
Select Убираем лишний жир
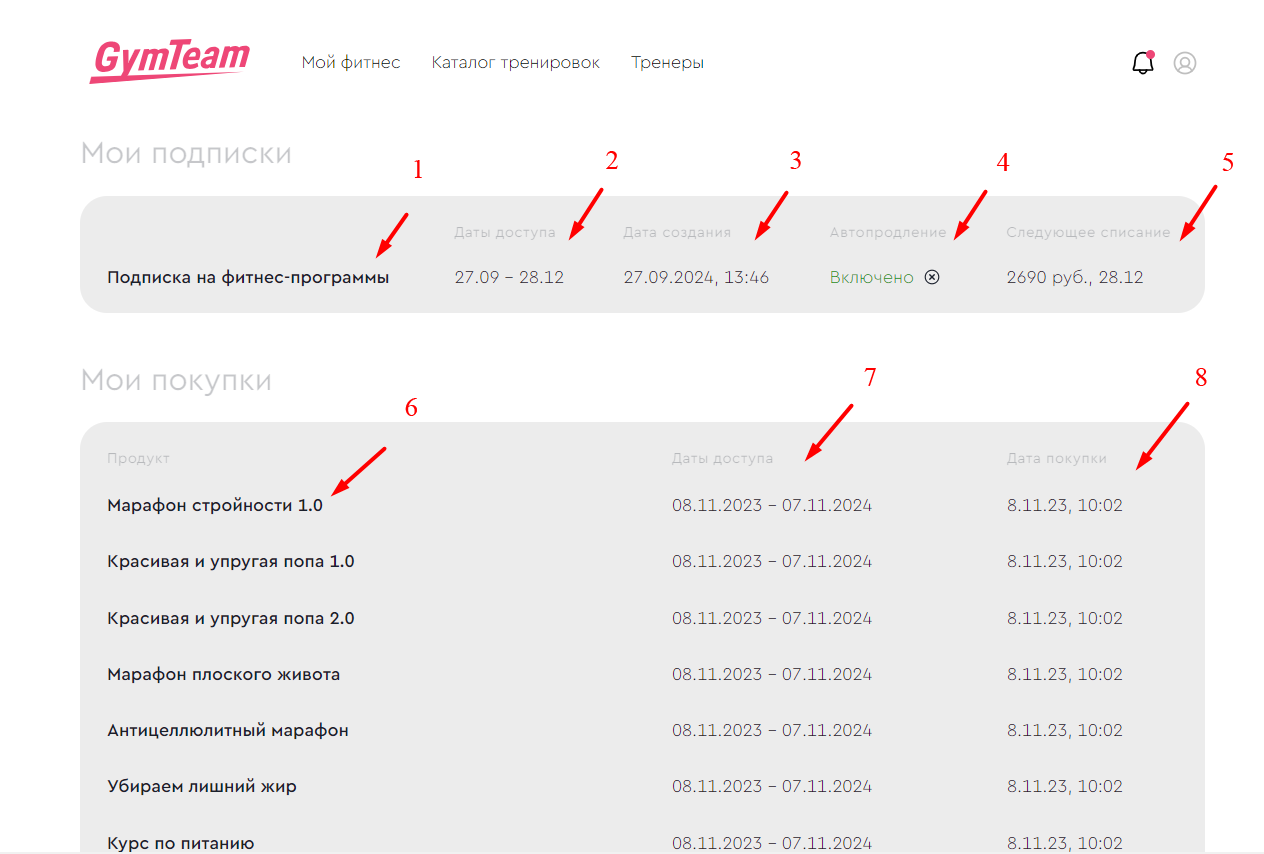click(x=202, y=786)
